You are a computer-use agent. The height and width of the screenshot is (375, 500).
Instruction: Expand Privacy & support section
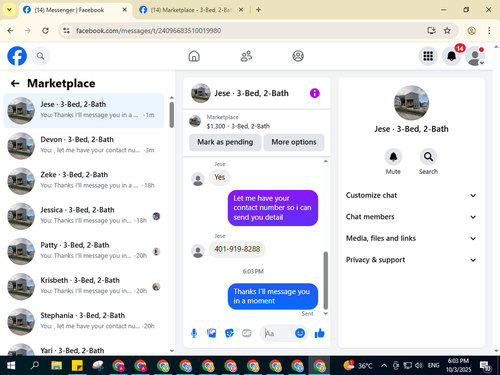pyautogui.click(x=411, y=260)
